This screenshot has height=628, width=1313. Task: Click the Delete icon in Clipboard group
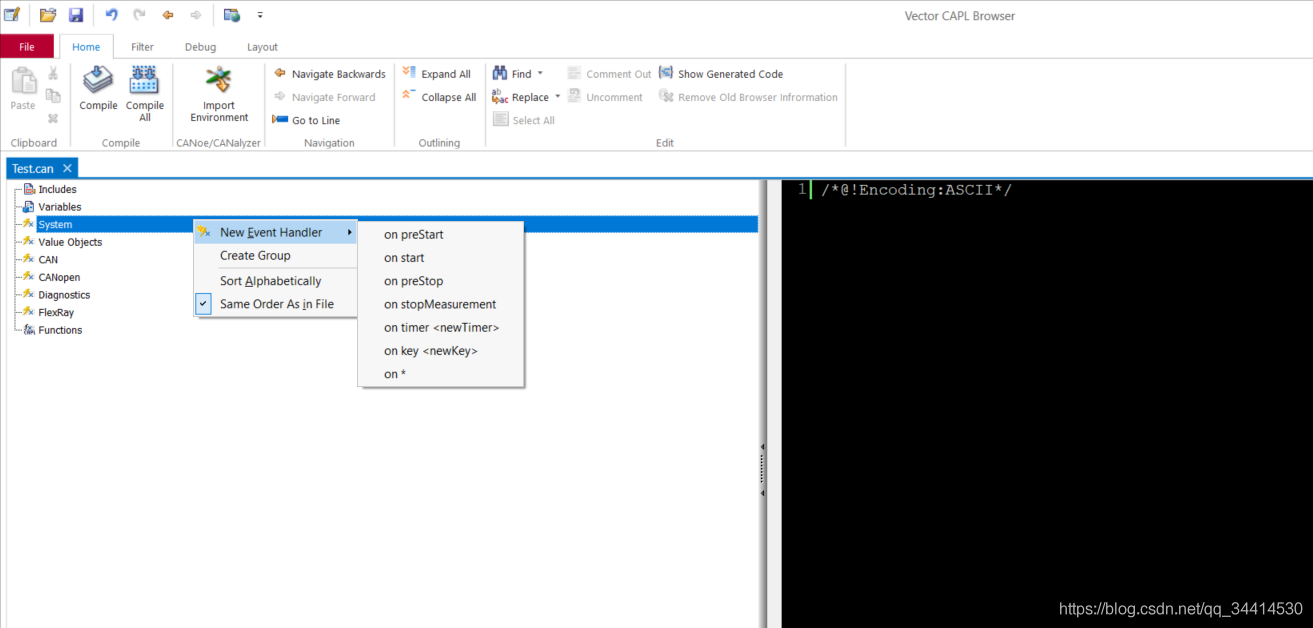(x=53, y=118)
